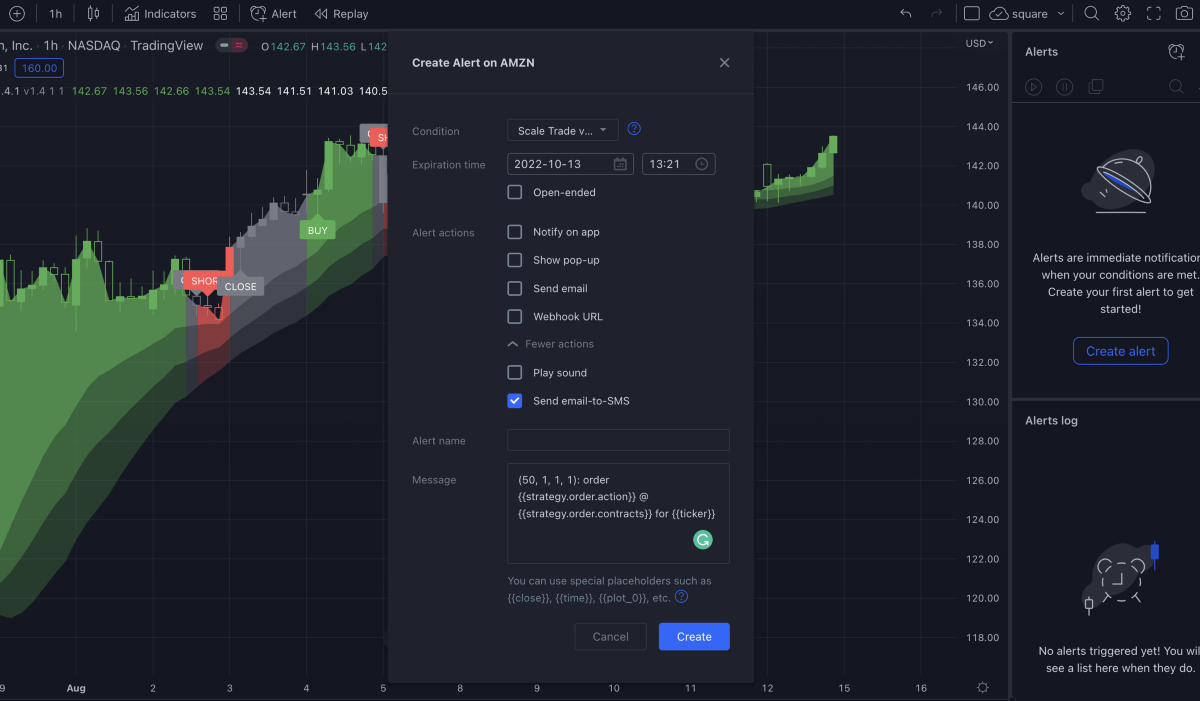Click the 'Aug' label on time axis
The width and height of the screenshot is (1200, 701).
[x=76, y=688]
